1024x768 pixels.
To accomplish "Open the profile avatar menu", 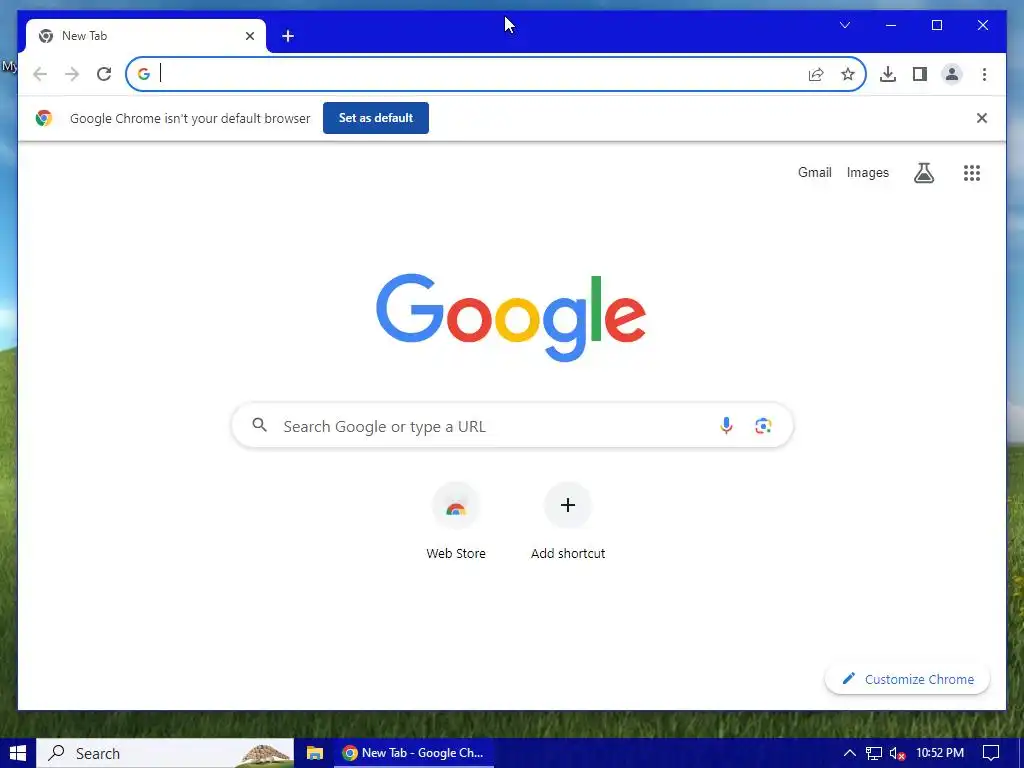I will pos(952,74).
